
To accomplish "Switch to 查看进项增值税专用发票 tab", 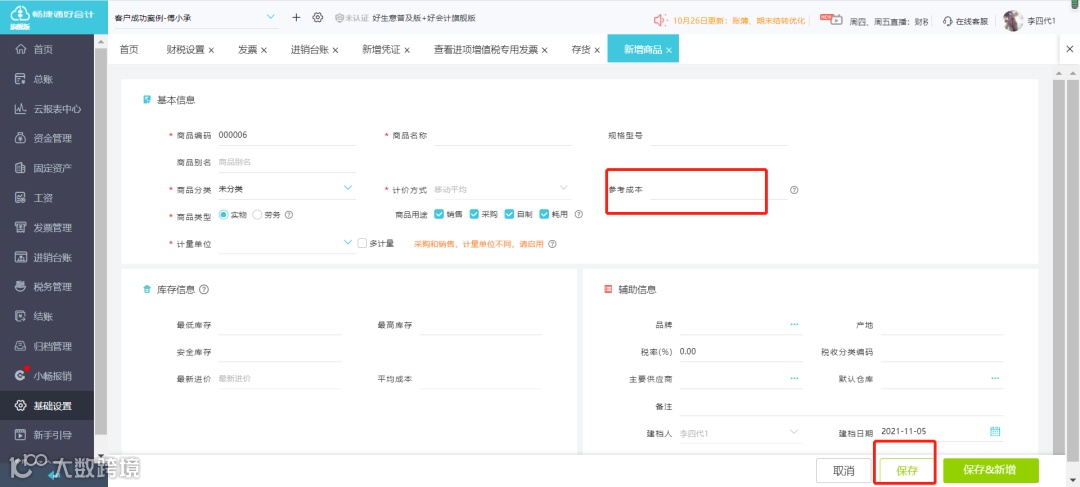I will click(x=486, y=50).
